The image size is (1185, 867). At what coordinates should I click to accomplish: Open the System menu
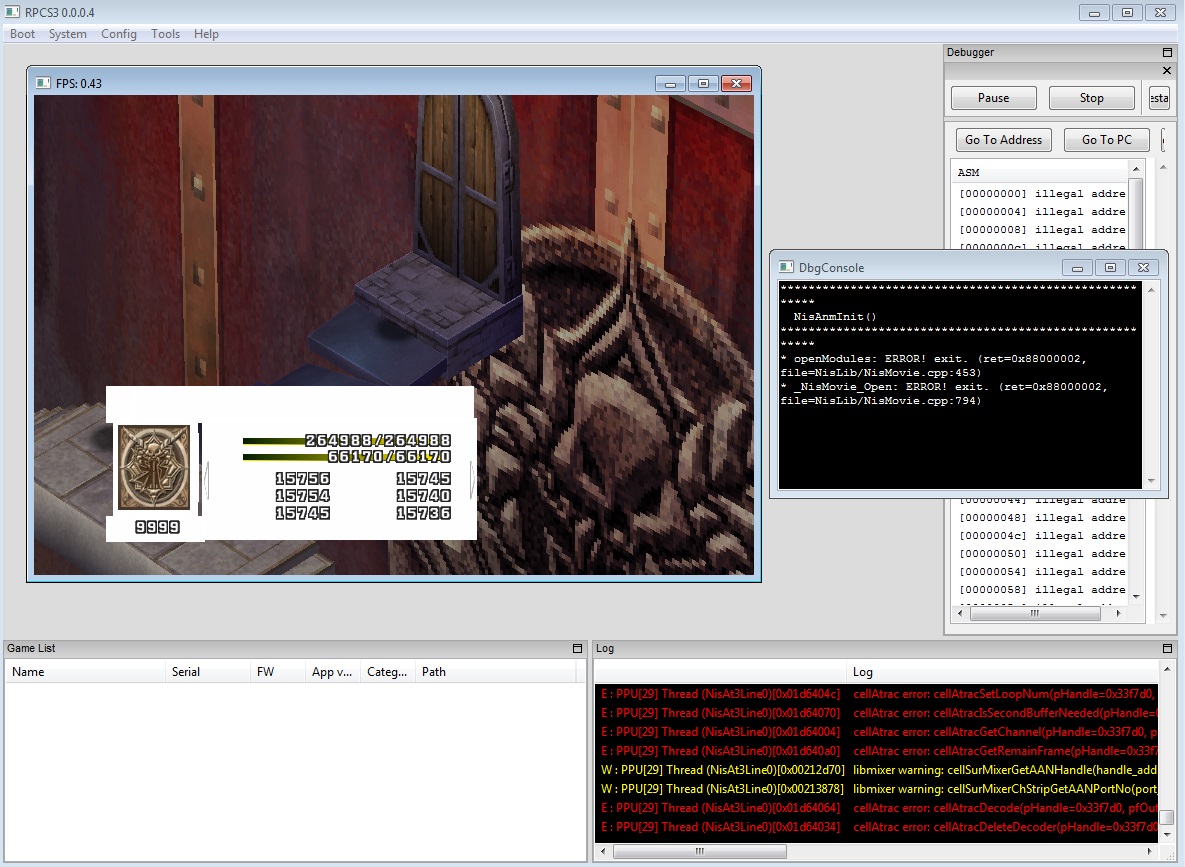coord(67,34)
